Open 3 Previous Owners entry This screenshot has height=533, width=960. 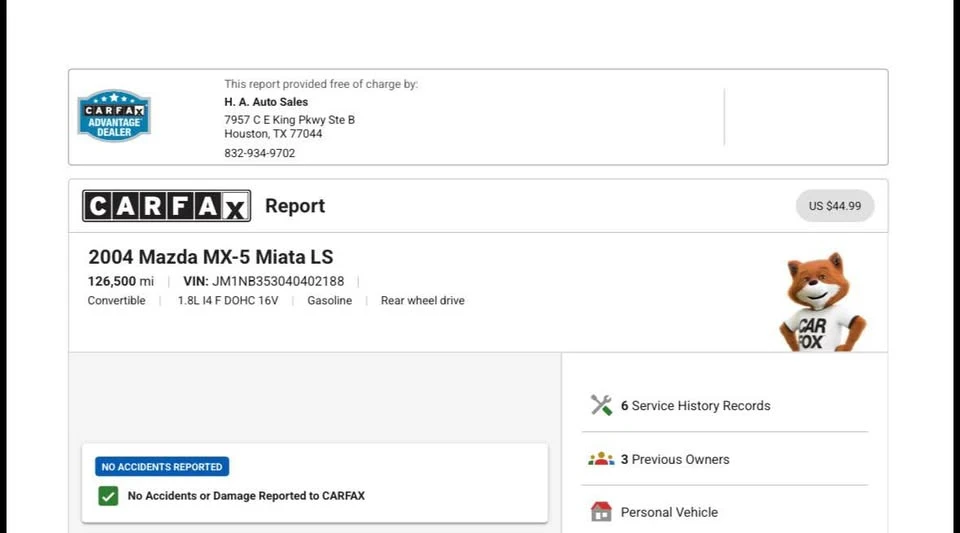coord(675,460)
